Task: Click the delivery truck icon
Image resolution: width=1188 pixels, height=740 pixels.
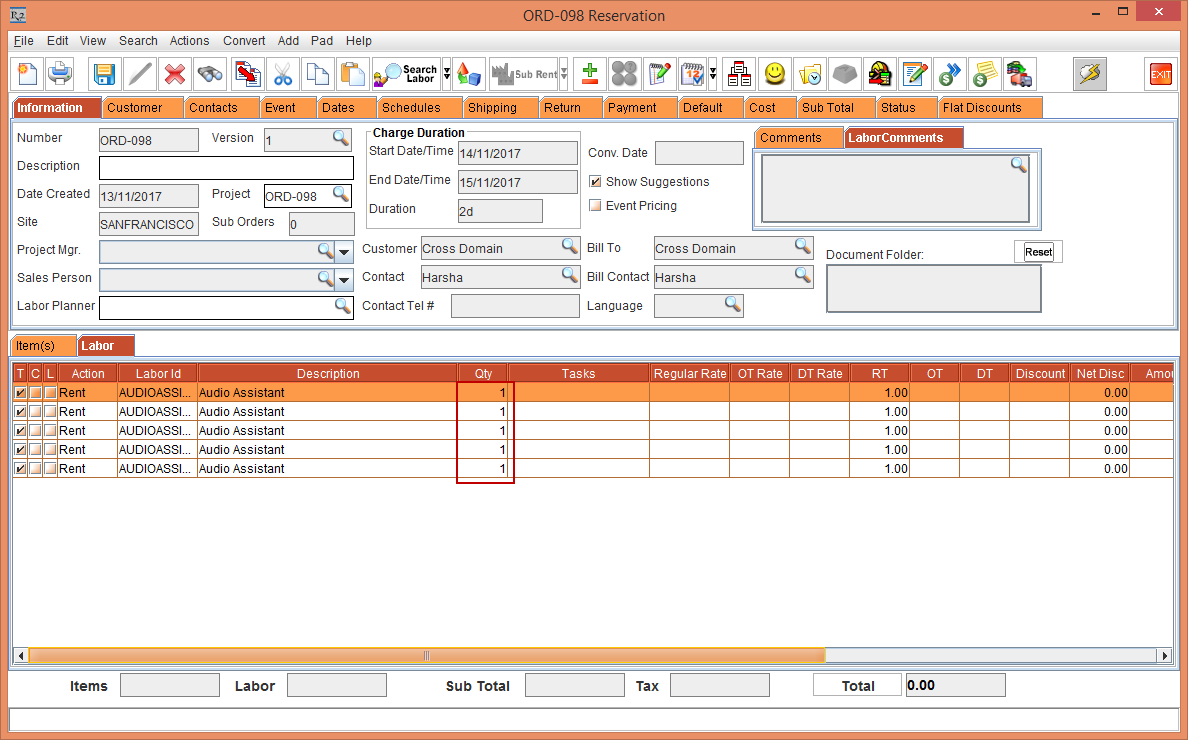Action: 1019,74
